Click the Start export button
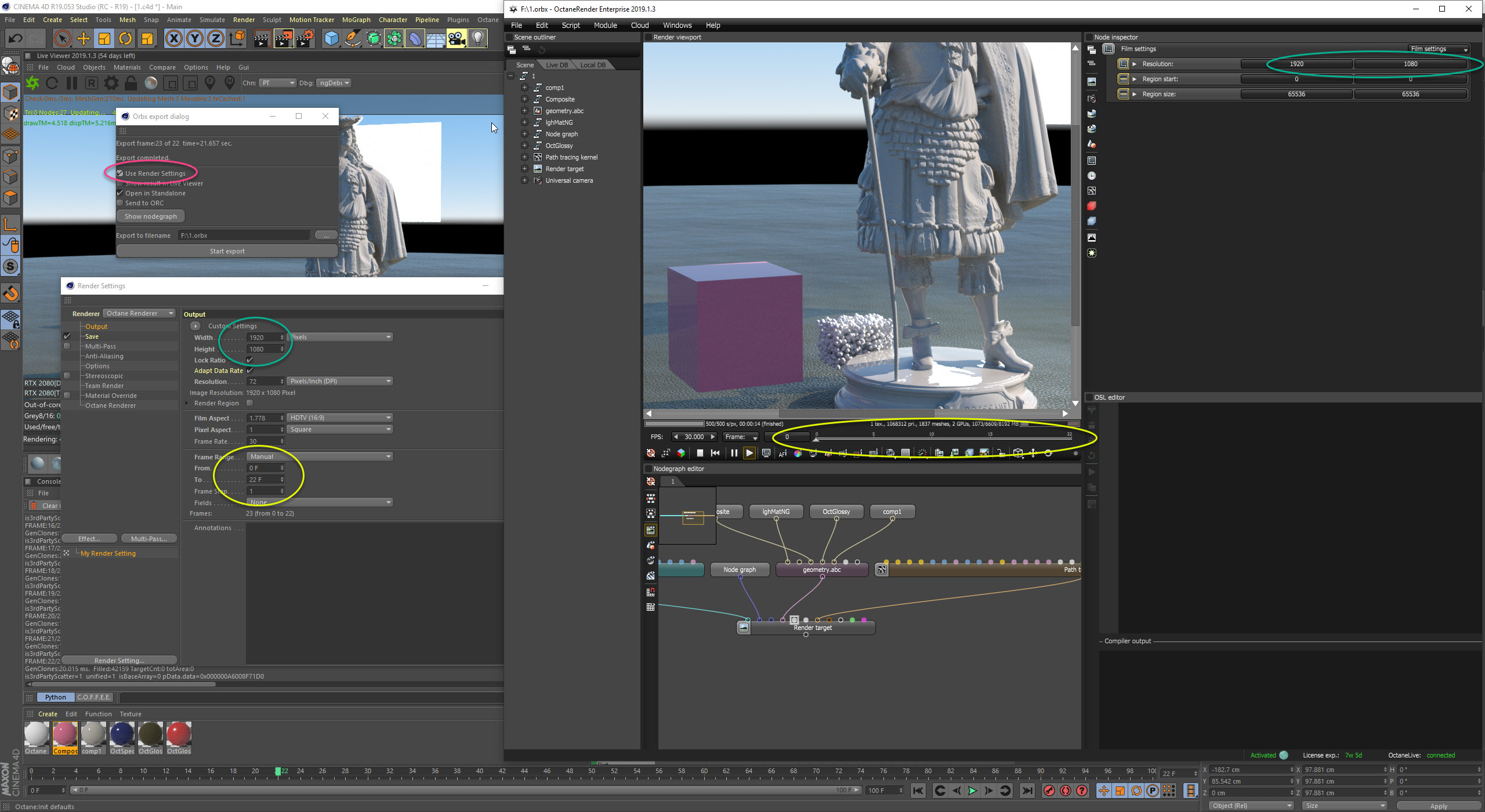1485x812 pixels. [x=227, y=251]
